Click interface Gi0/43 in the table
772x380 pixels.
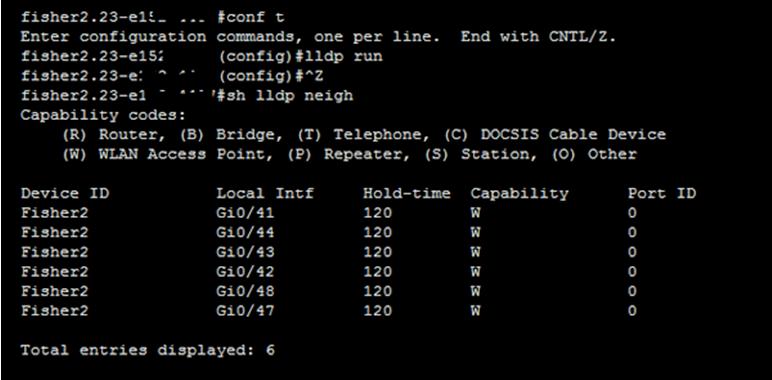[245, 252]
